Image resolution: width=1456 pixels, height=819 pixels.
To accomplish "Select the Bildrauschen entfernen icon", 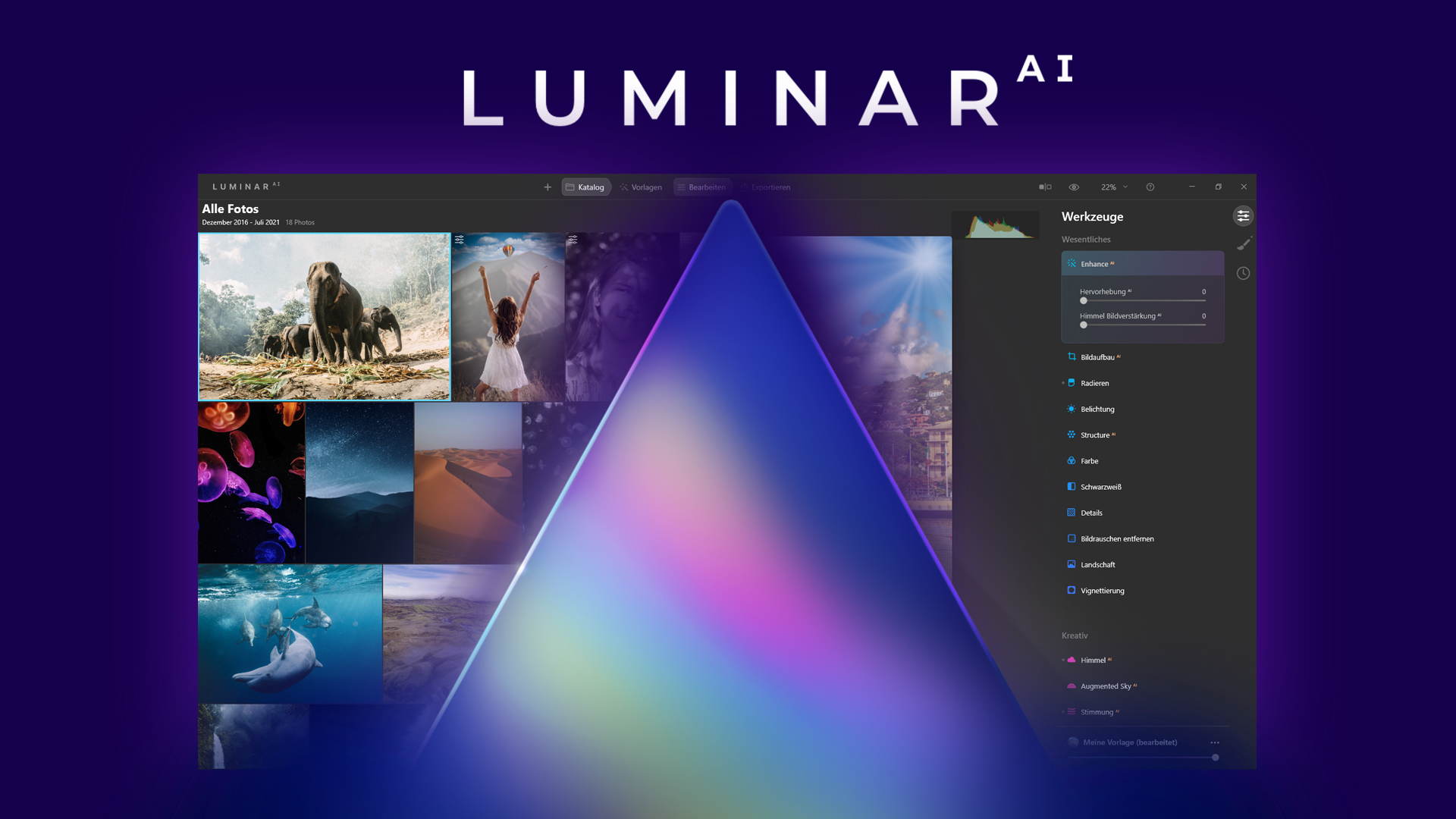I will [x=1069, y=538].
